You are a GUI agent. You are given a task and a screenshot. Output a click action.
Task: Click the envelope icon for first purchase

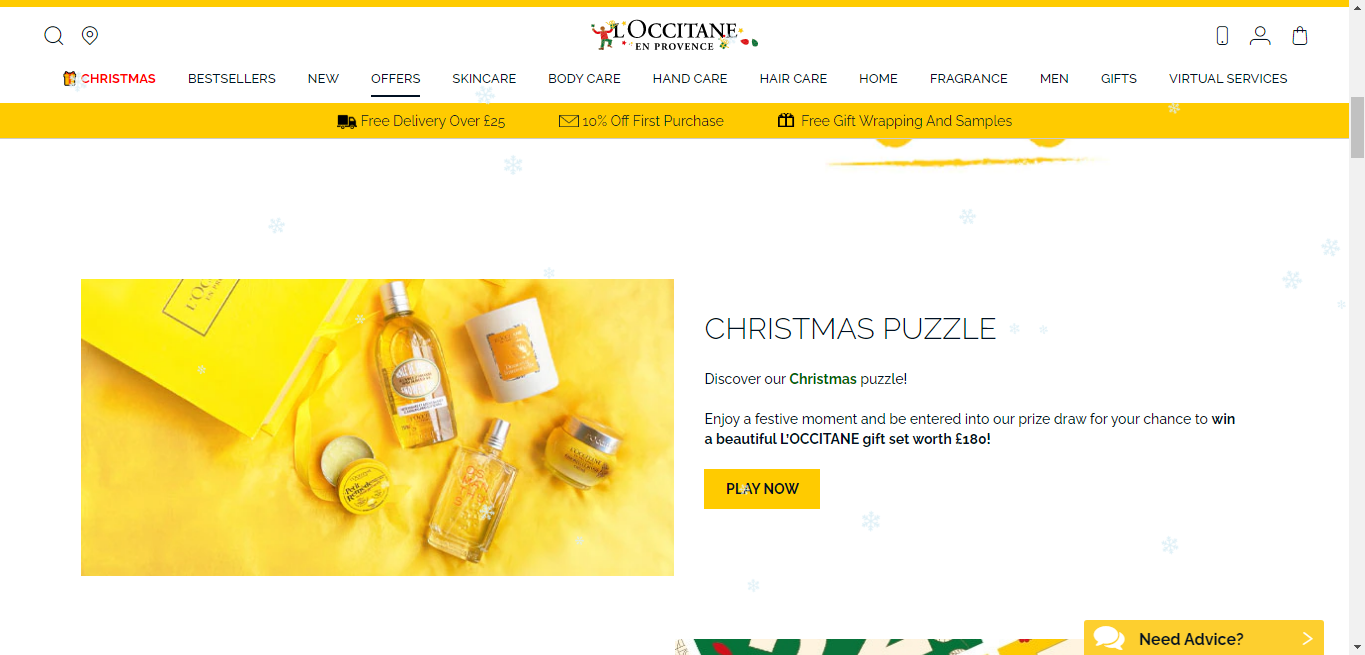click(x=568, y=121)
